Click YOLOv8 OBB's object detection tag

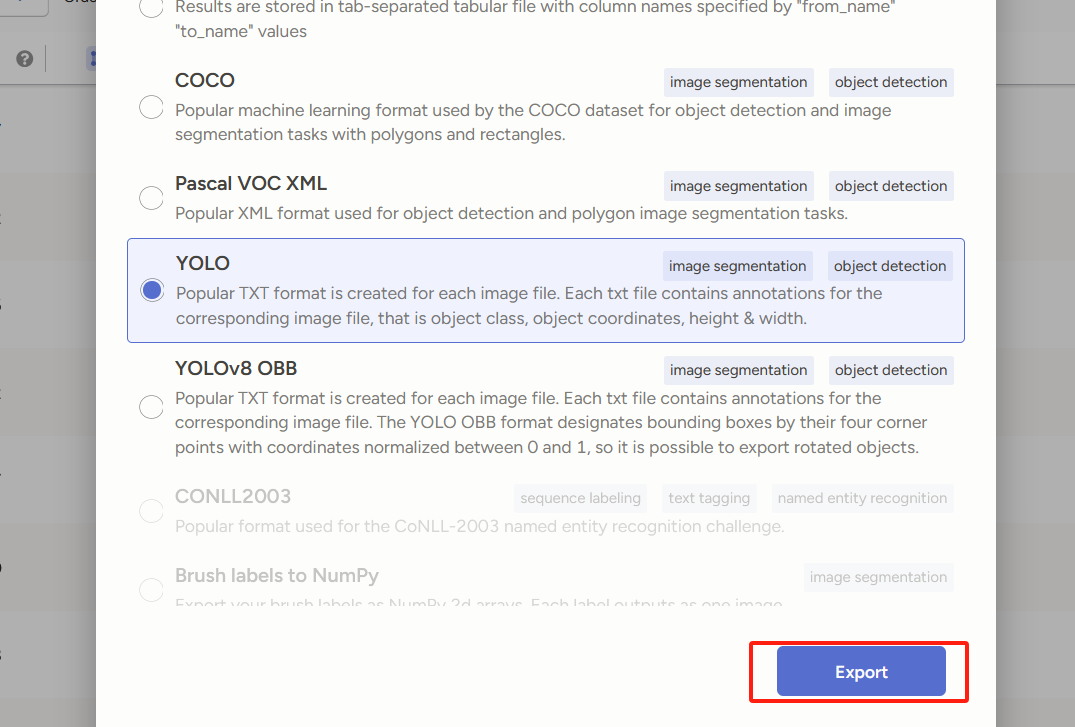[x=891, y=370]
